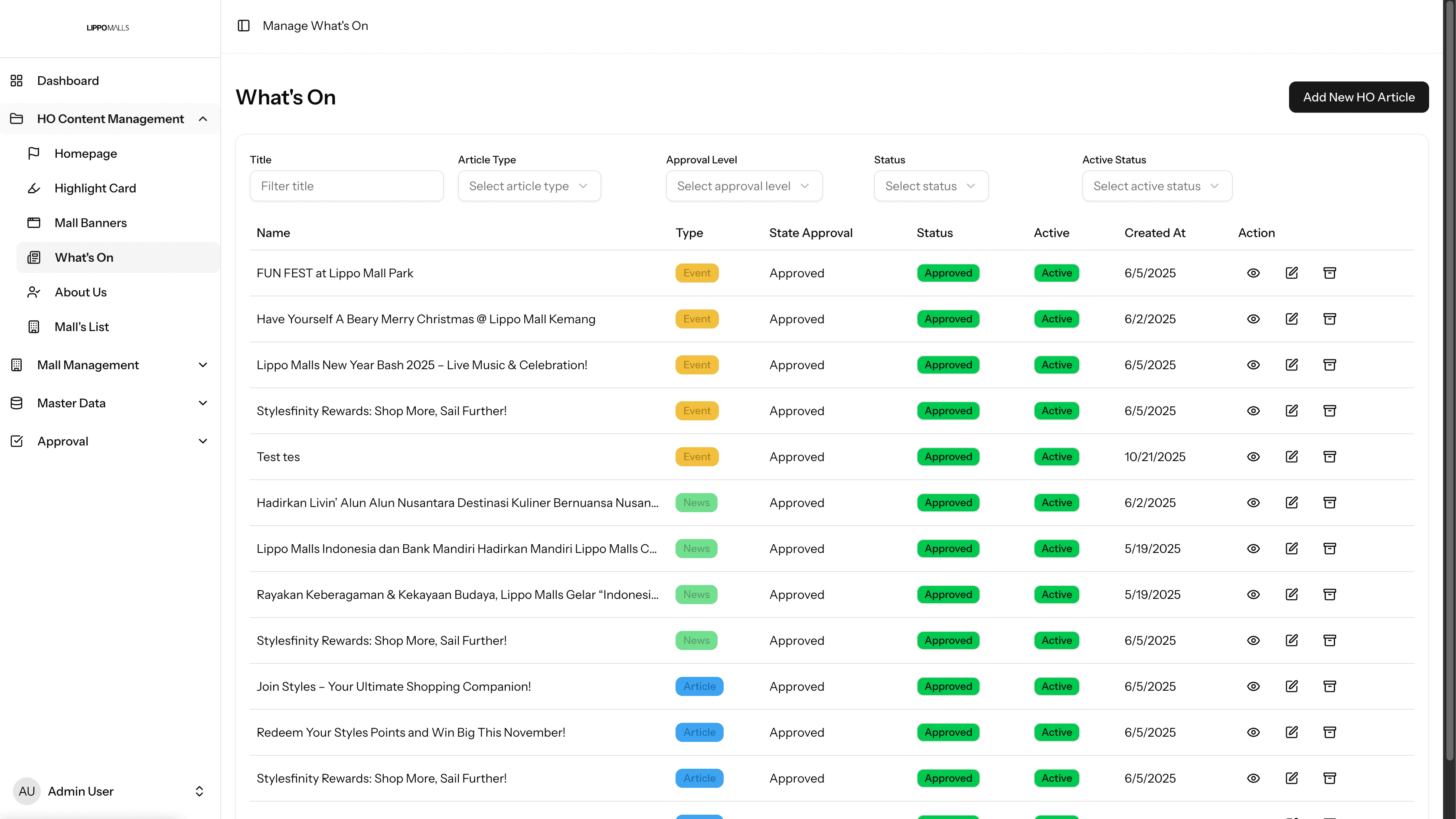View the FUN FEST at Lippo Mall Park article
1456x819 pixels.
(1253, 273)
